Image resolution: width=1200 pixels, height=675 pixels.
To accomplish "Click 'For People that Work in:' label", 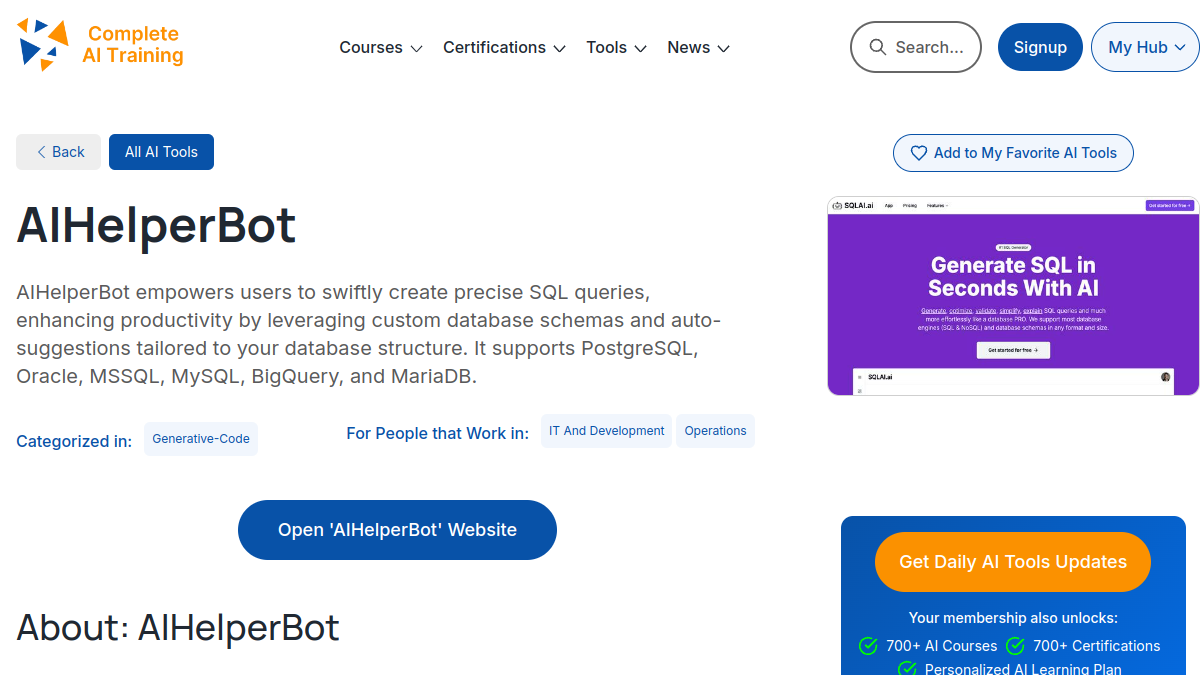I will click(437, 433).
